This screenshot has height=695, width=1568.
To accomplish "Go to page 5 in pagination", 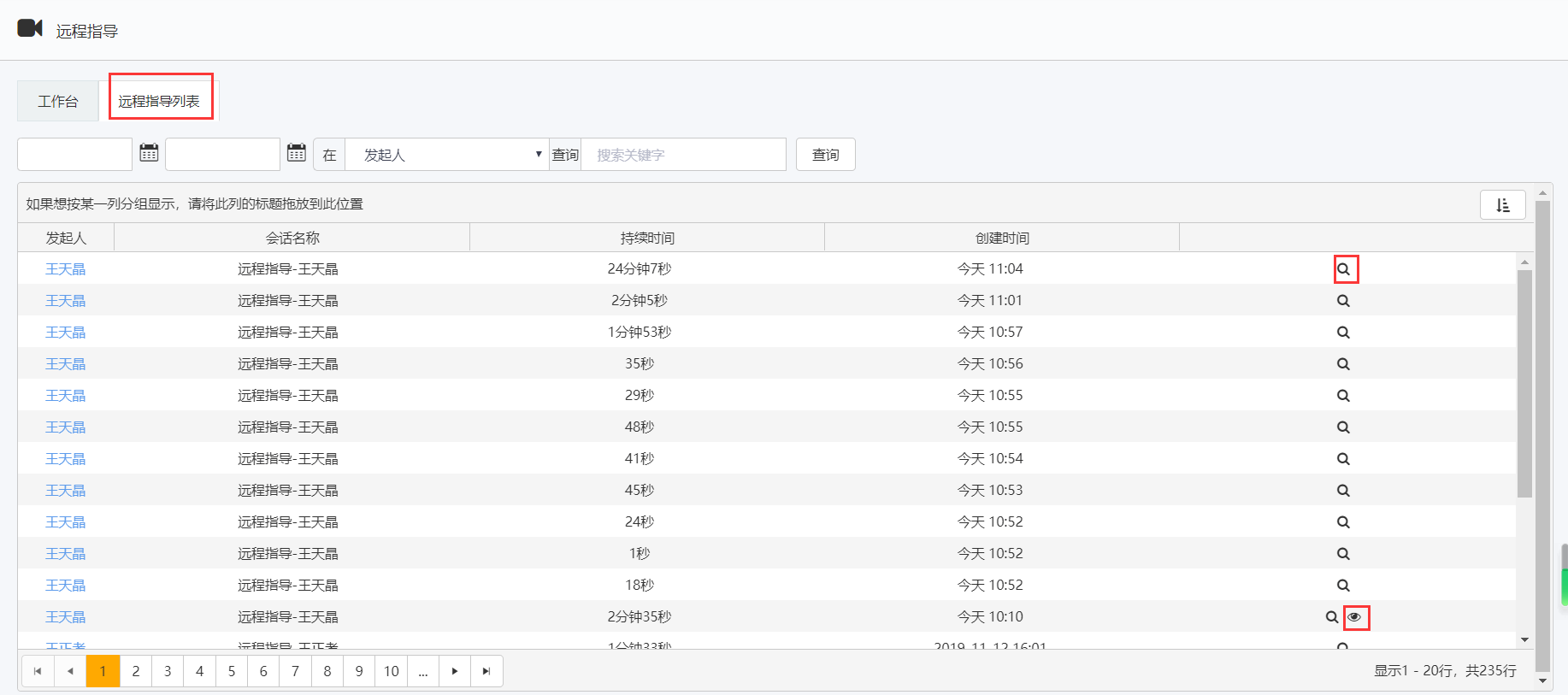I will pyautogui.click(x=232, y=671).
